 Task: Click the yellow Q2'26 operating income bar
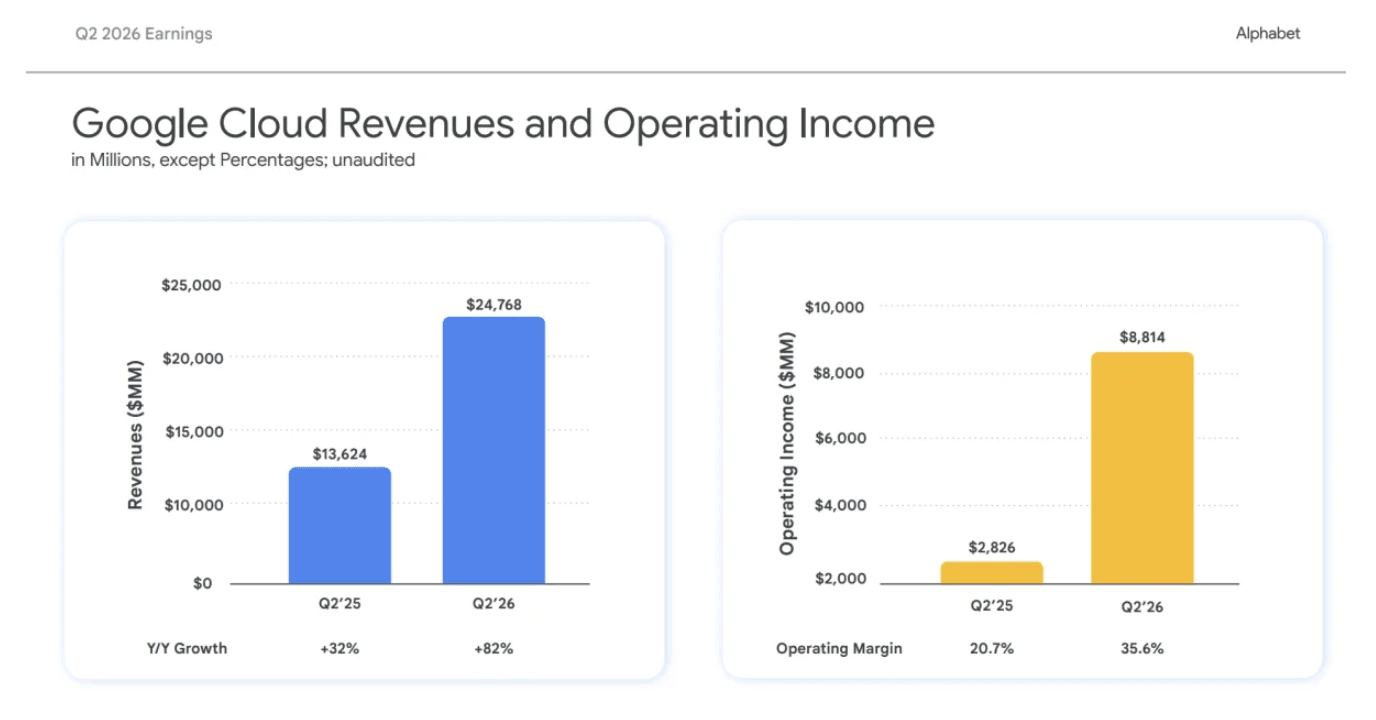point(1142,468)
